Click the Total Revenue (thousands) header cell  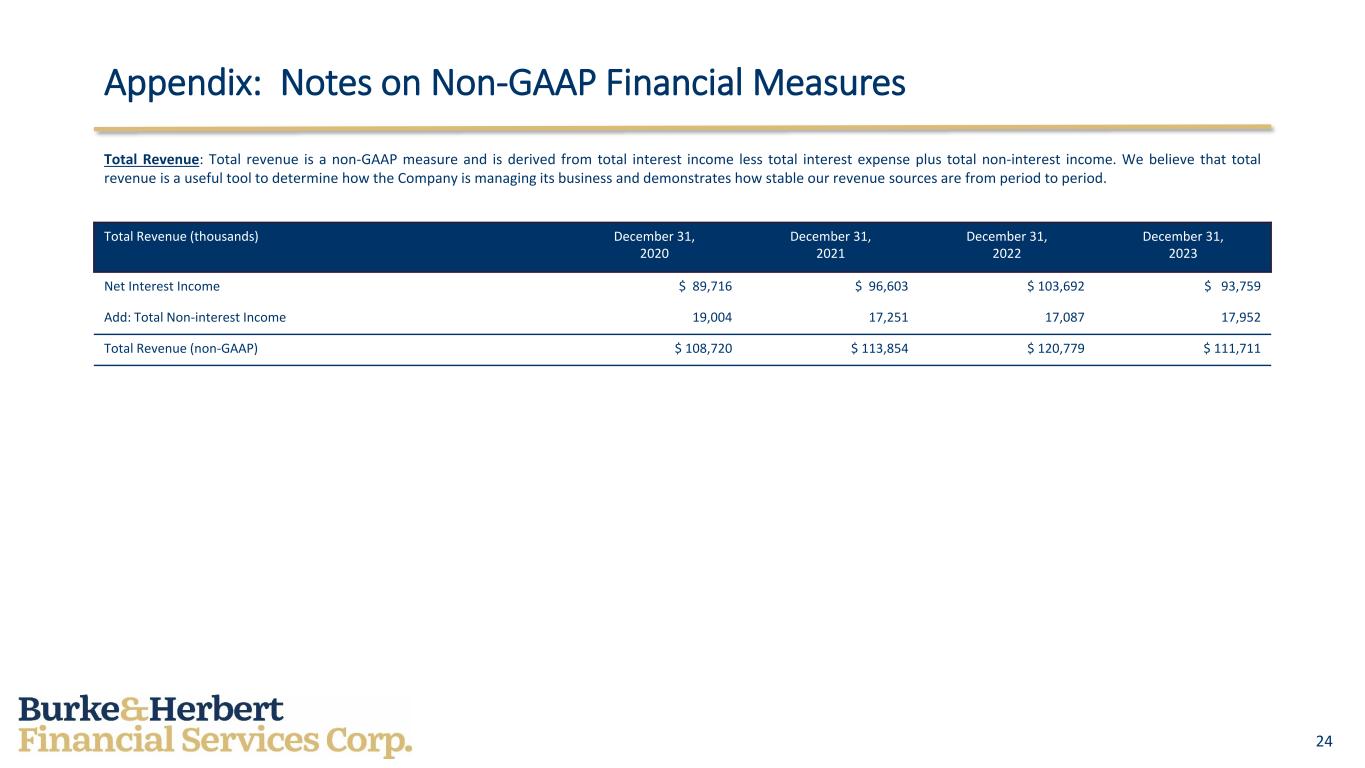click(x=181, y=237)
